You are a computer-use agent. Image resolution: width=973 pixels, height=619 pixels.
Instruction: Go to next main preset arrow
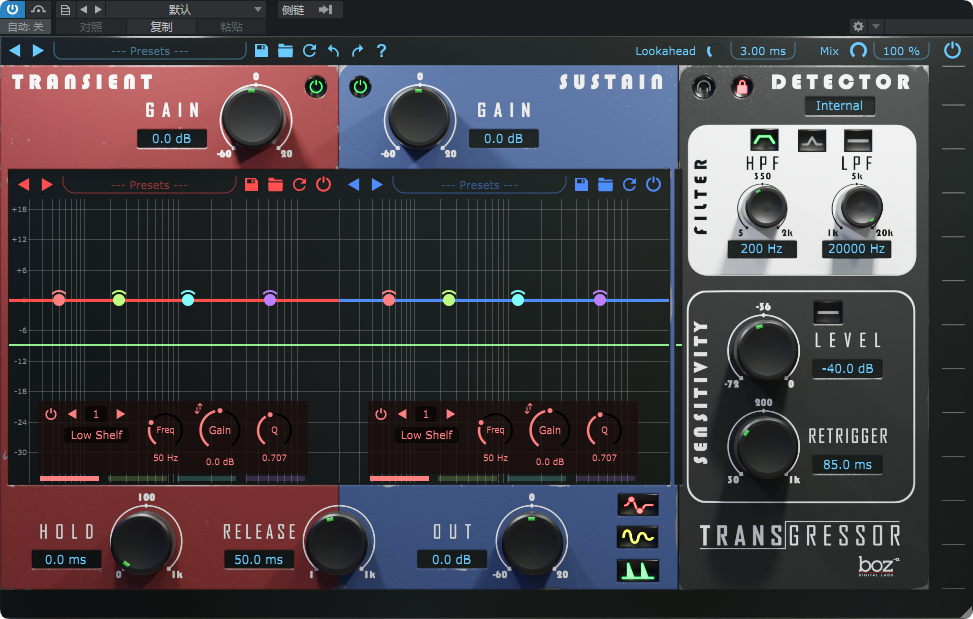(38, 50)
